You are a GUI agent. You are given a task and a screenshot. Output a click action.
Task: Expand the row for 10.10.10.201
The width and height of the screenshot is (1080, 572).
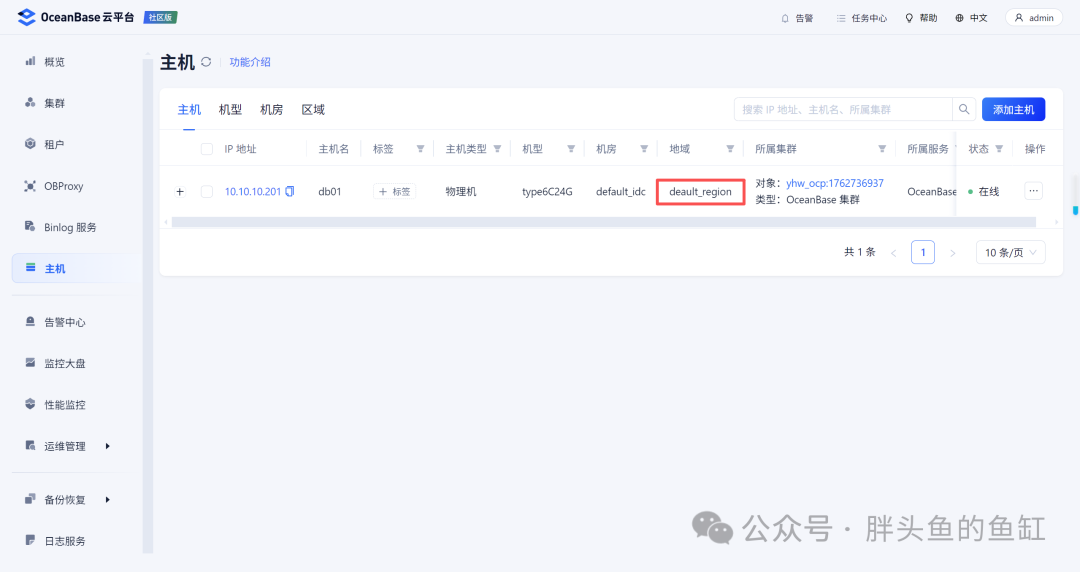pyautogui.click(x=180, y=192)
